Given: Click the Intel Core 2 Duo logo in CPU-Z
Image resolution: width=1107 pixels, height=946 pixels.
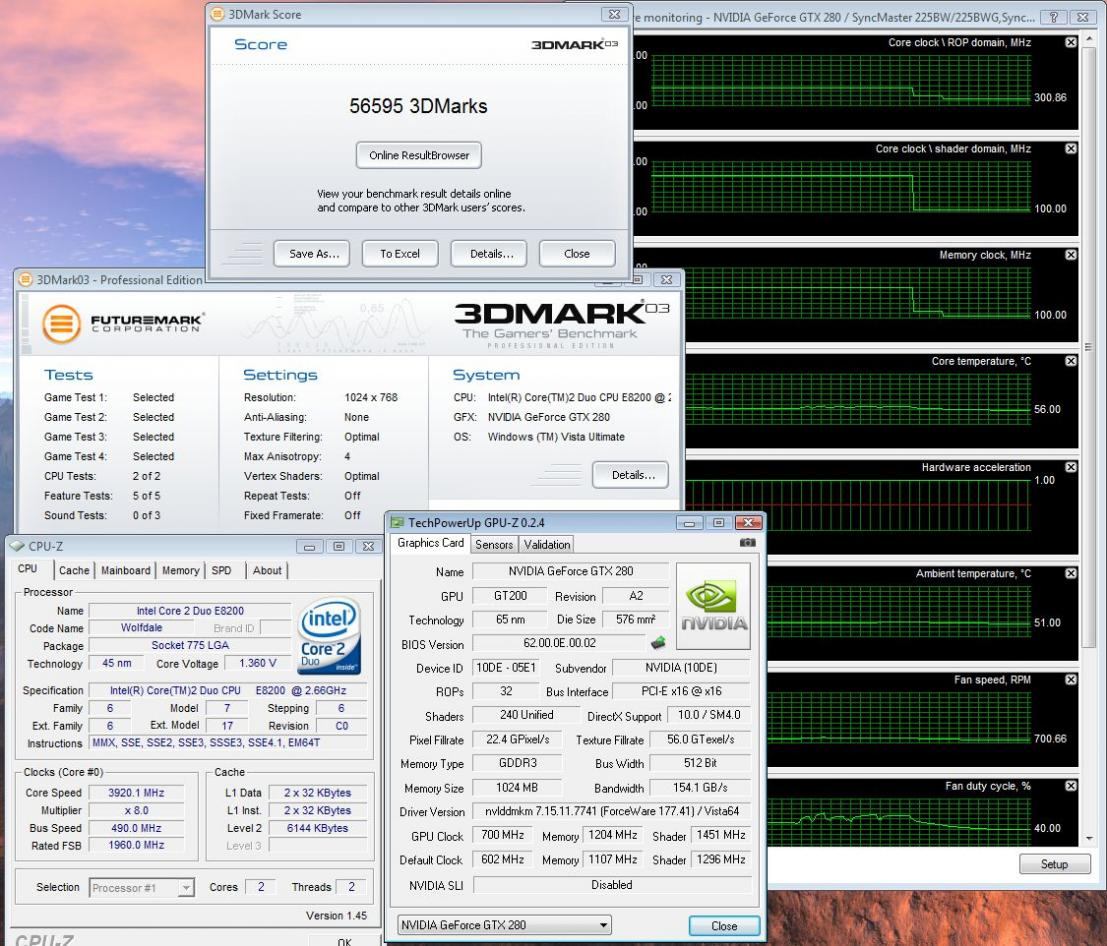Looking at the screenshot, I should click(x=330, y=635).
